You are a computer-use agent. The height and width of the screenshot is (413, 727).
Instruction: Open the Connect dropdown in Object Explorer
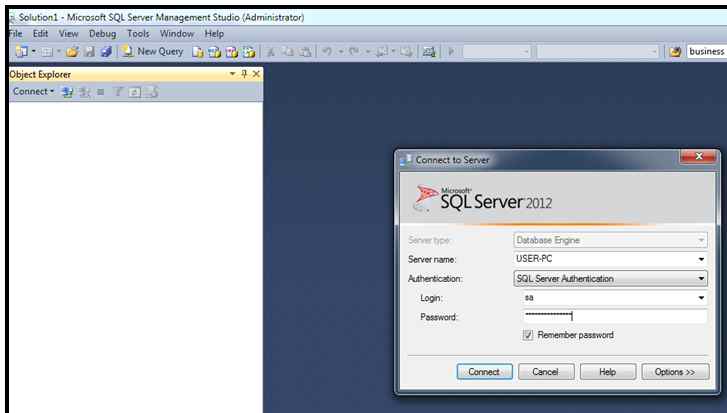pyautogui.click(x=33, y=92)
